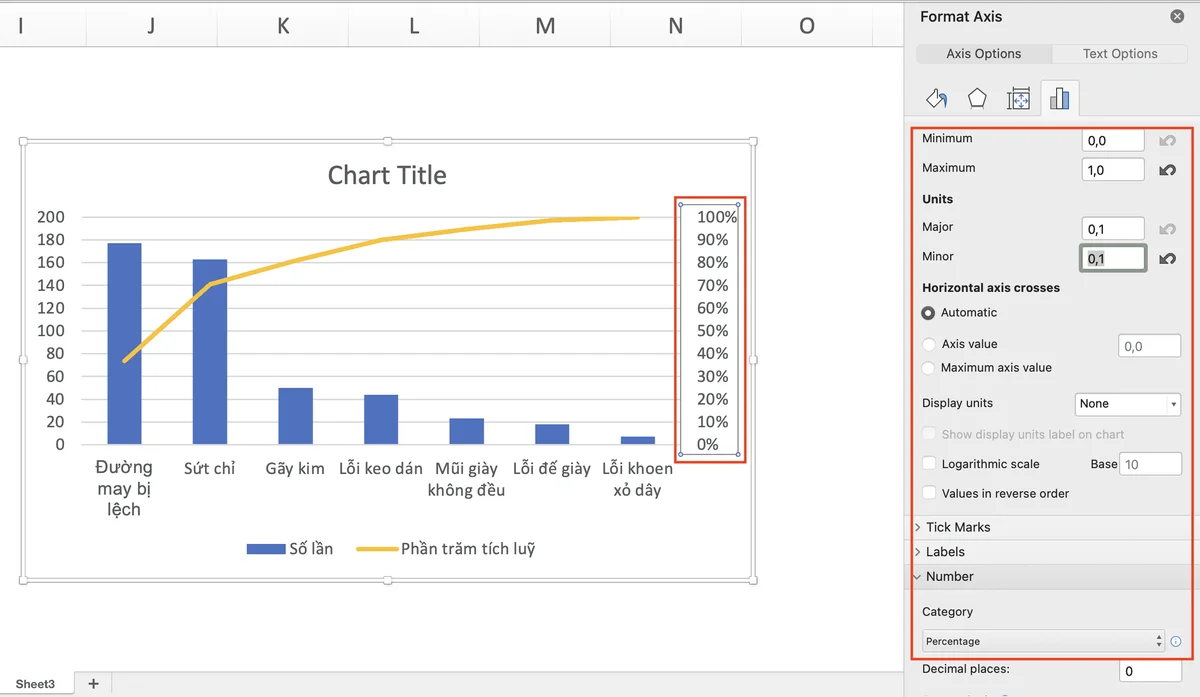Image resolution: width=1200 pixels, height=697 pixels.
Task: Select column K header
Action: [x=283, y=27]
